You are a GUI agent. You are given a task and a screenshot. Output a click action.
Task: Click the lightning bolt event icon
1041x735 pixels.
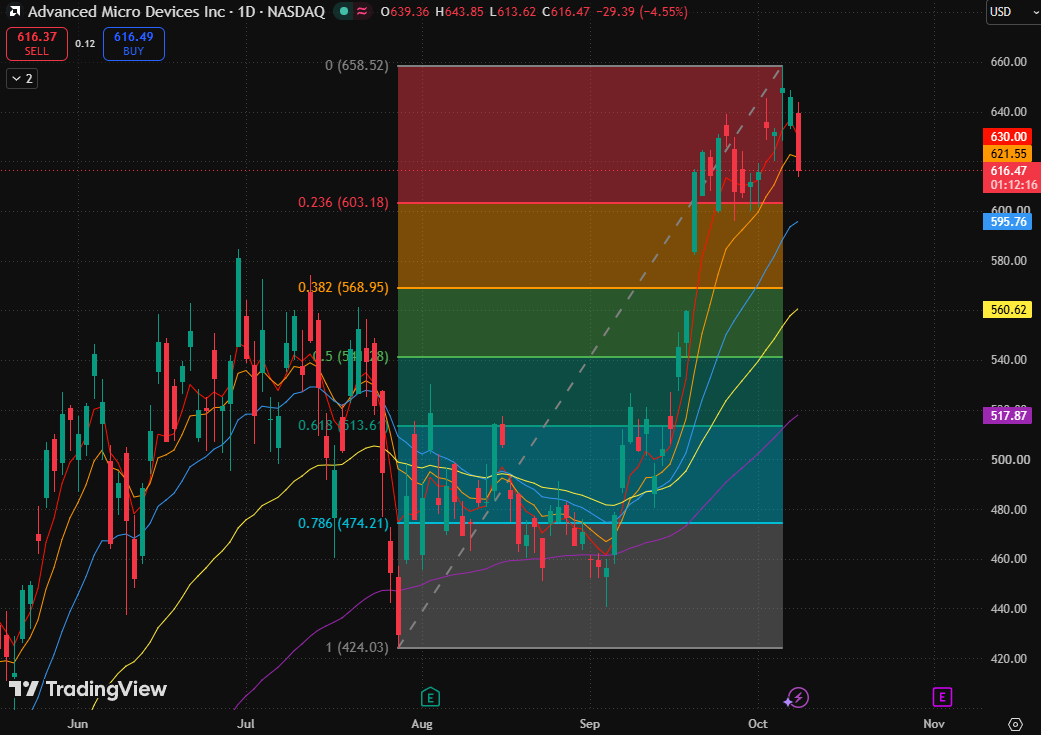797,697
